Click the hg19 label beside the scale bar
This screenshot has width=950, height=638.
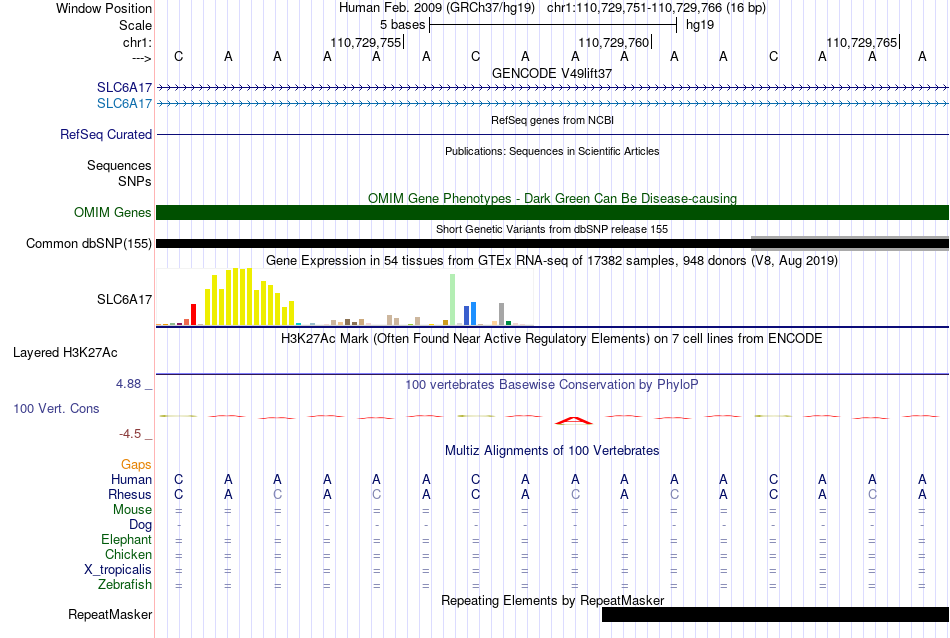[700, 25]
